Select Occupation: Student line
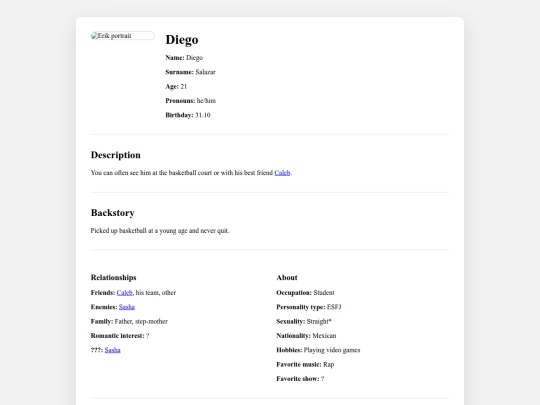540x405 pixels. tap(305, 293)
